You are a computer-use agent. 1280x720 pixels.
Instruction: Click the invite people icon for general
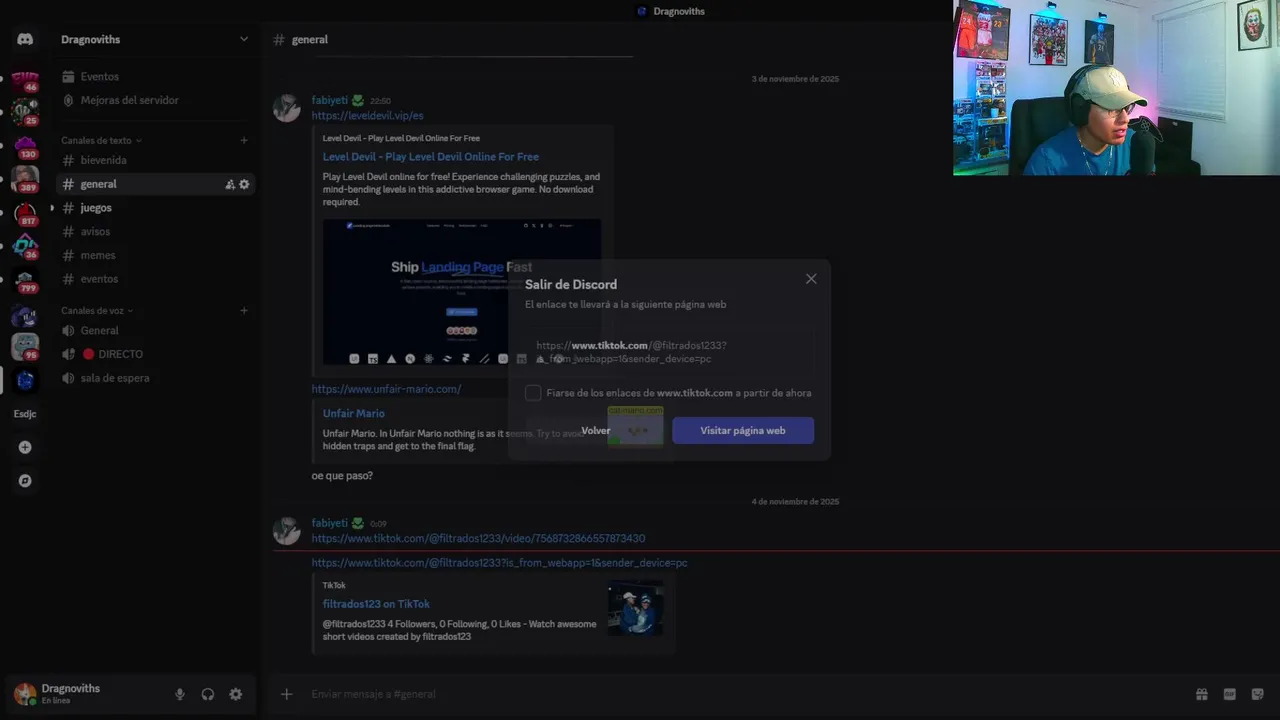tap(230, 184)
